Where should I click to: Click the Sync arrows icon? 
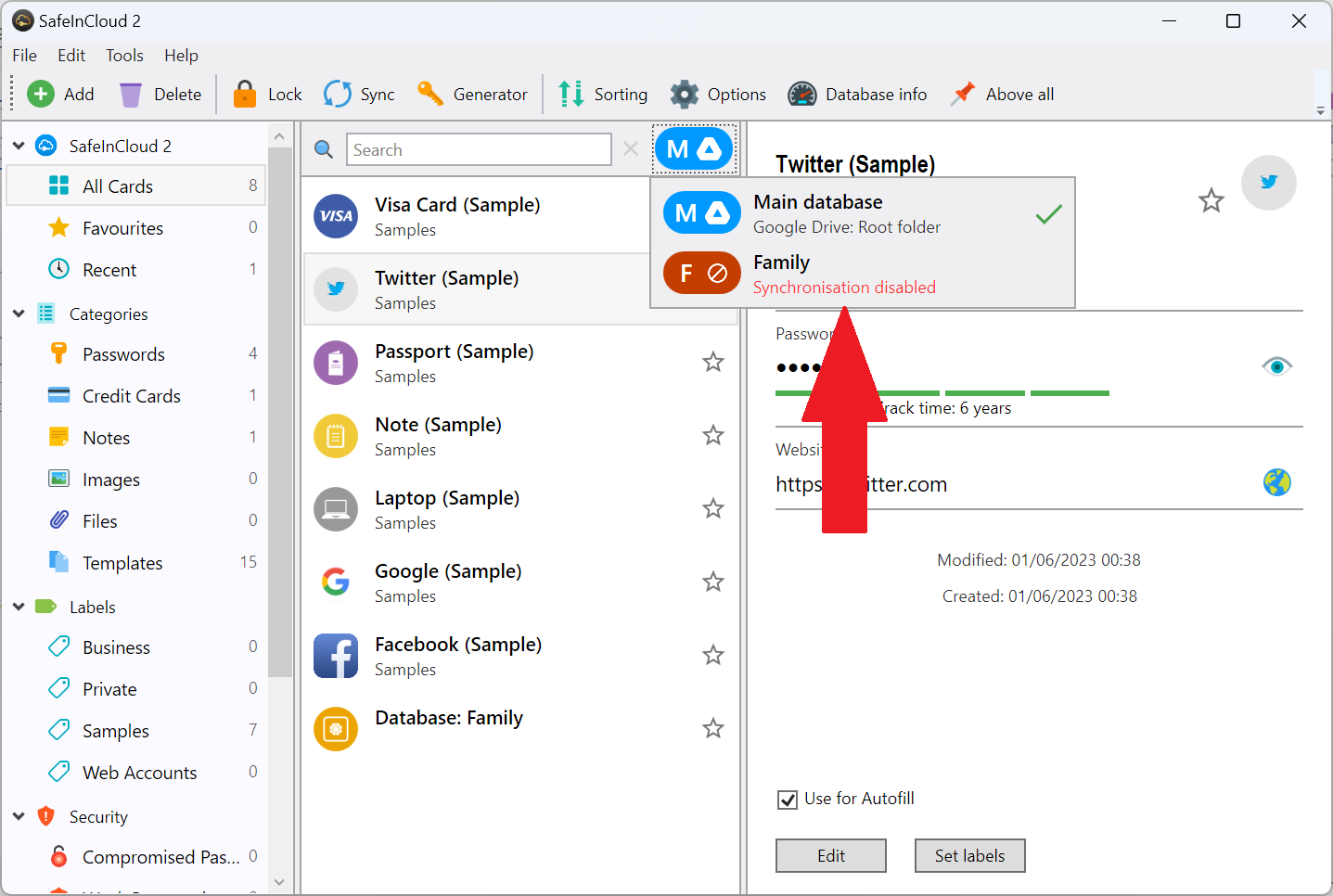tap(338, 94)
